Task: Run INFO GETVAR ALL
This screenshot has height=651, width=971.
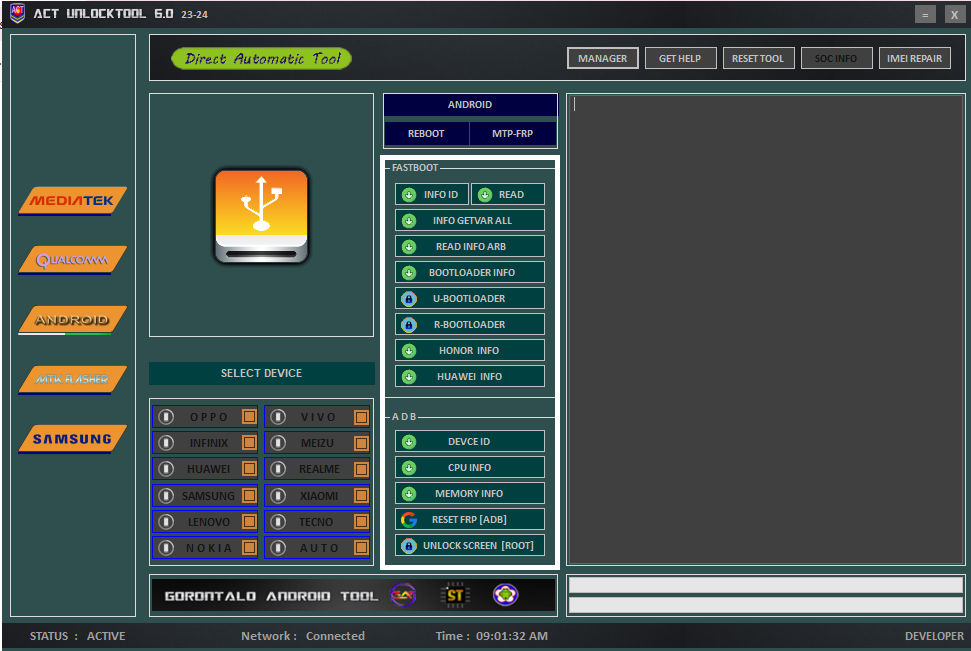Action: [x=470, y=221]
